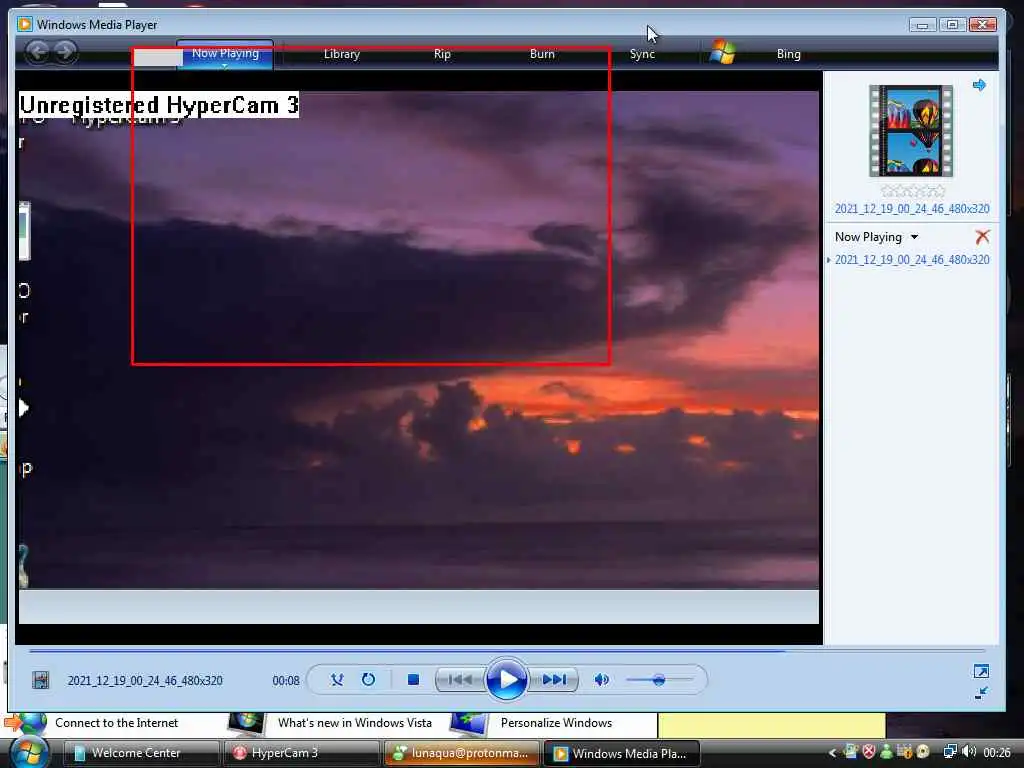This screenshot has width=1024, height=768.
Task: Mute the sound with the speaker icon
Action: [601, 680]
